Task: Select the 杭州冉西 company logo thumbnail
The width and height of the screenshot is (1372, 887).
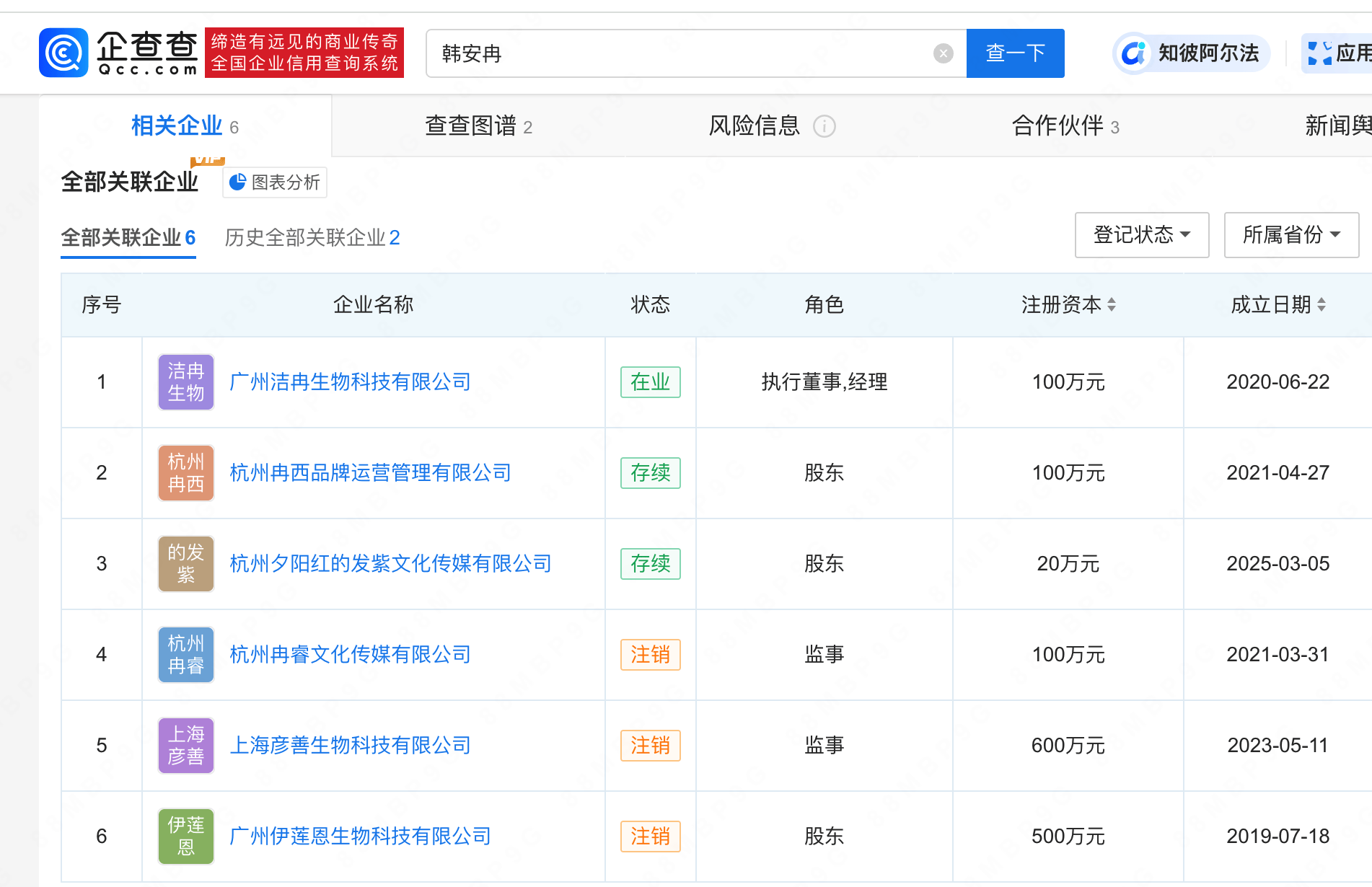Action: (186, 473)
